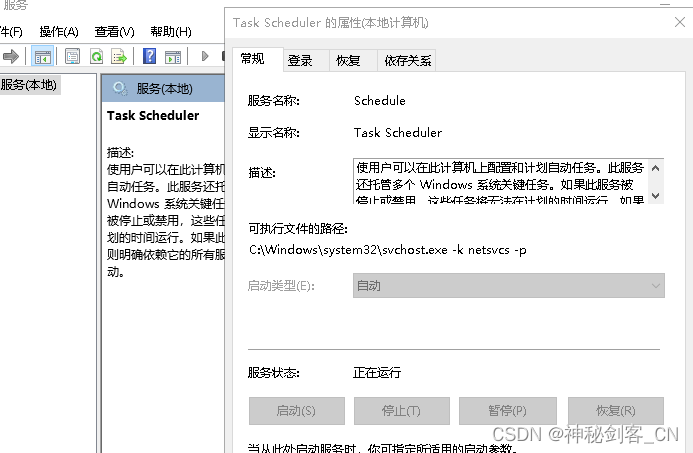Click inside the 描述 text box
This screenshot has width=693, height=453.
500,181
